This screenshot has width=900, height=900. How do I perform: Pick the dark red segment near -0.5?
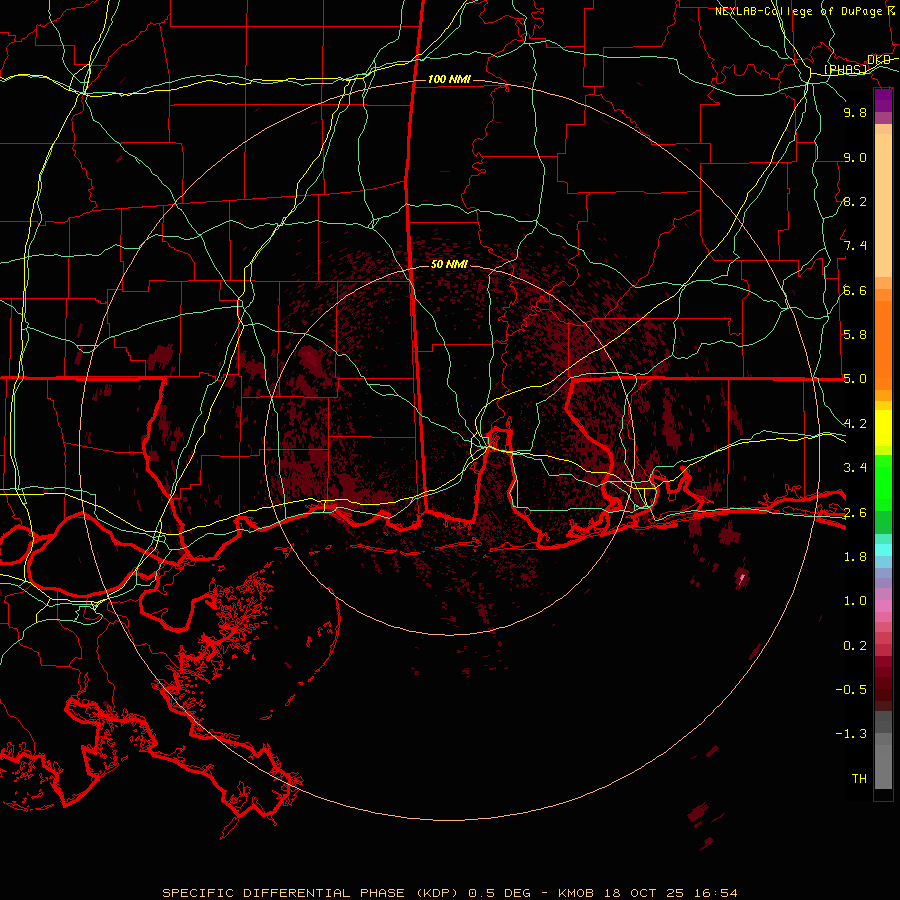883,689
